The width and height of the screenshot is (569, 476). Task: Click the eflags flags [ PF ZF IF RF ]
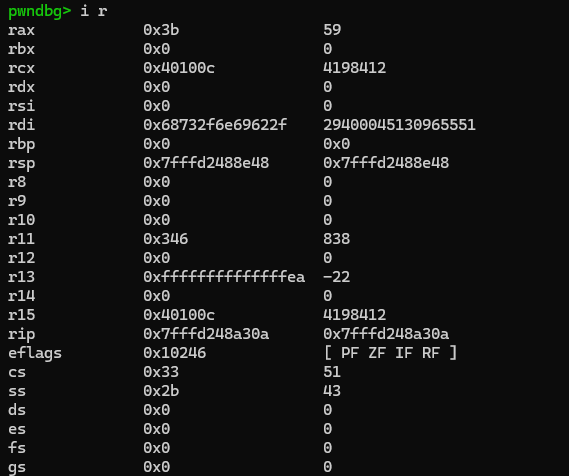pyautogui.click(x=390, y=353)
